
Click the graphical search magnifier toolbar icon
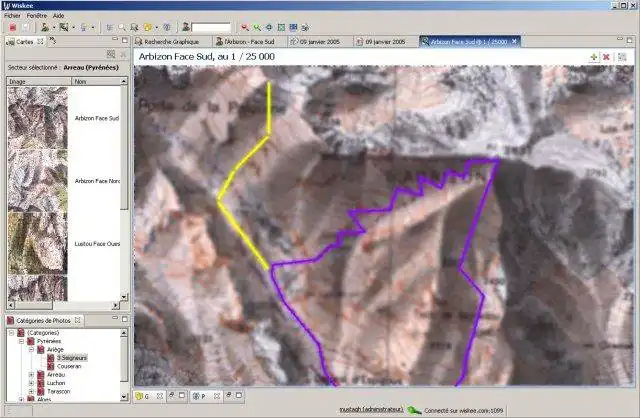tap(134, 27)
